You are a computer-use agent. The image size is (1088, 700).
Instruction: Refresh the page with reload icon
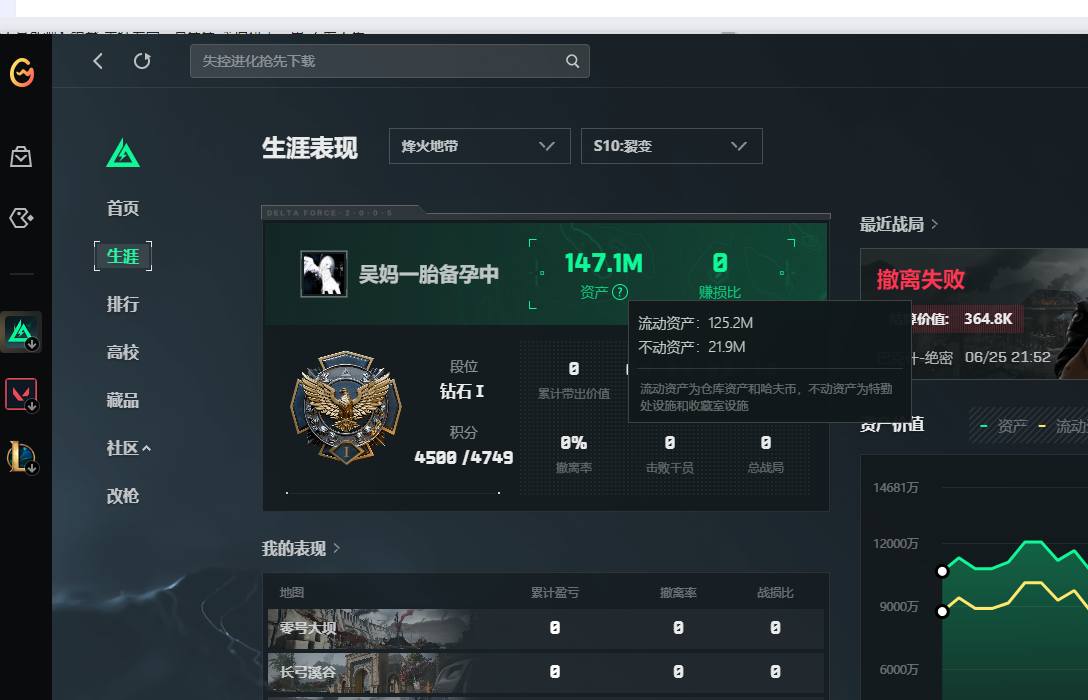click(142, 61)
